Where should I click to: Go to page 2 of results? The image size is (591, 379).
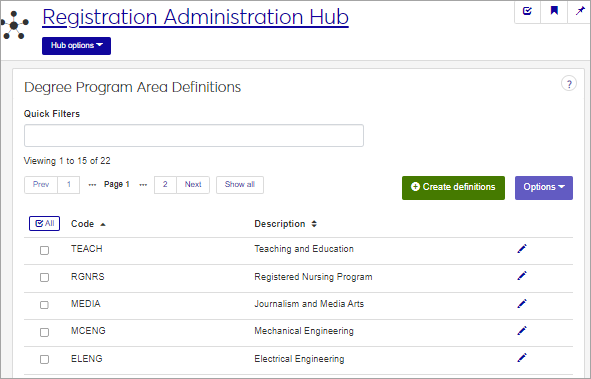point(165,185)
